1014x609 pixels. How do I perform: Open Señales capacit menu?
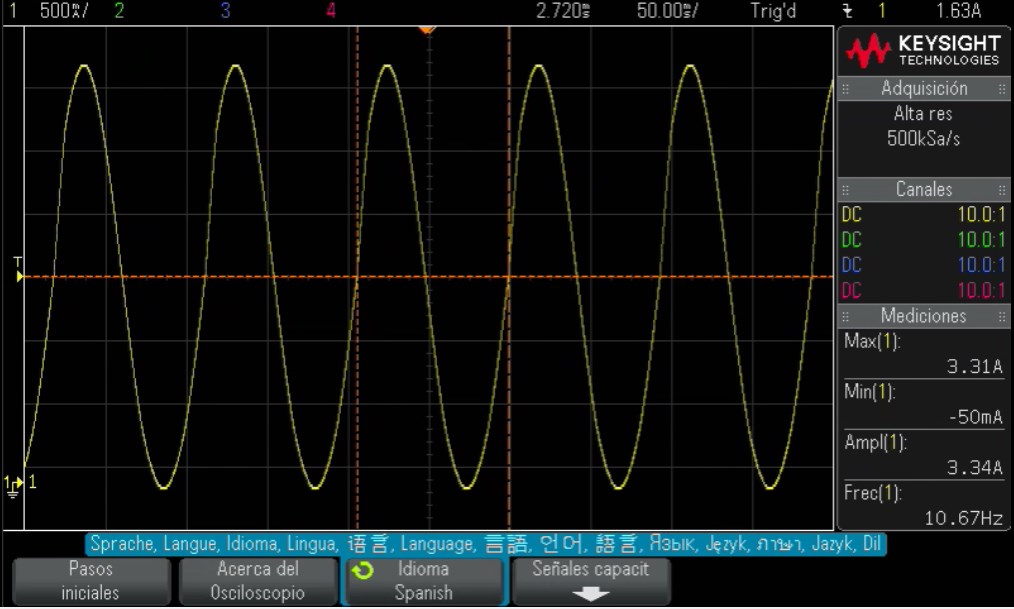coord(590,581)
